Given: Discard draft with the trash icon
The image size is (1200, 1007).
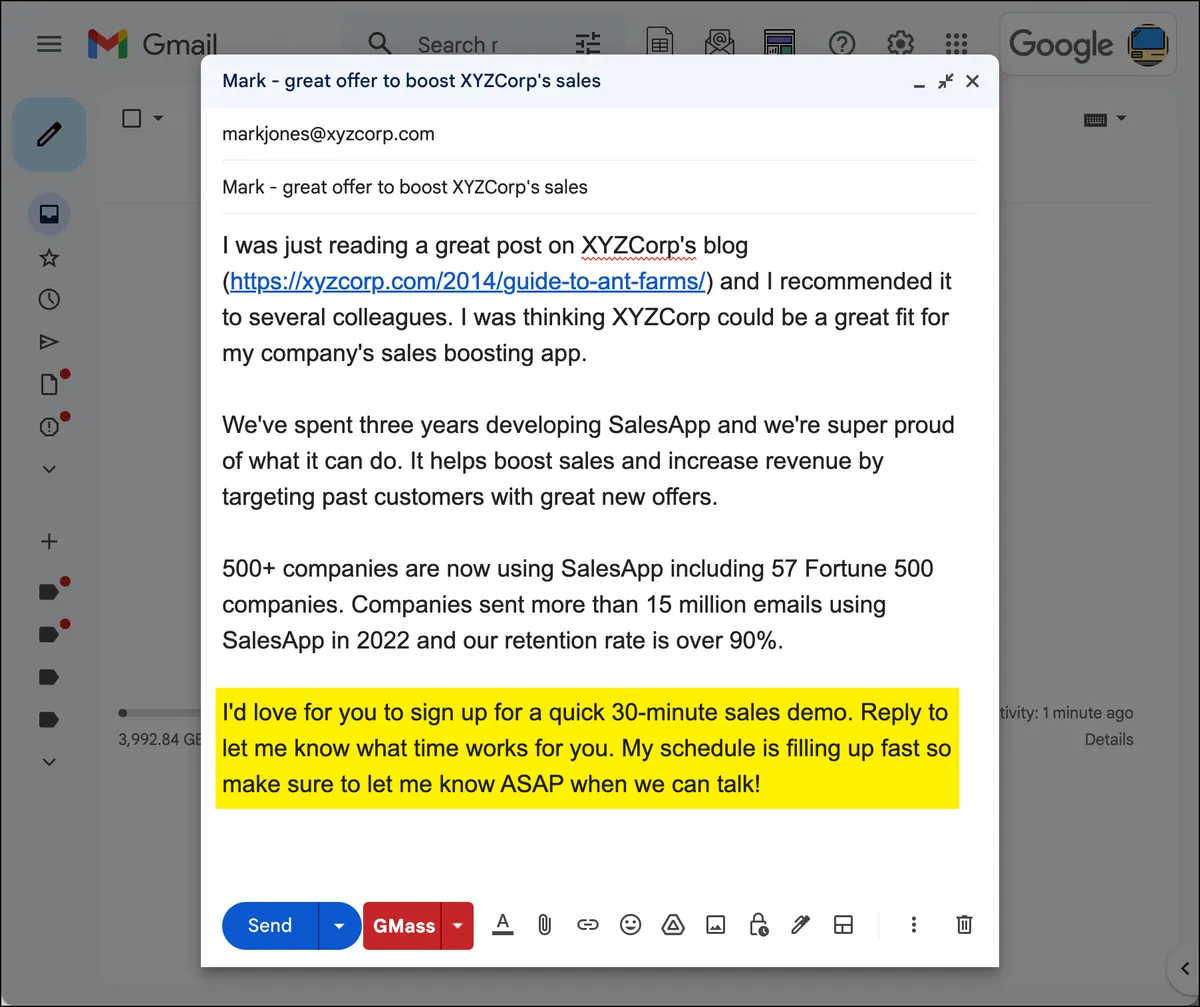Looking at the screenshot, I should pos(964,925).
